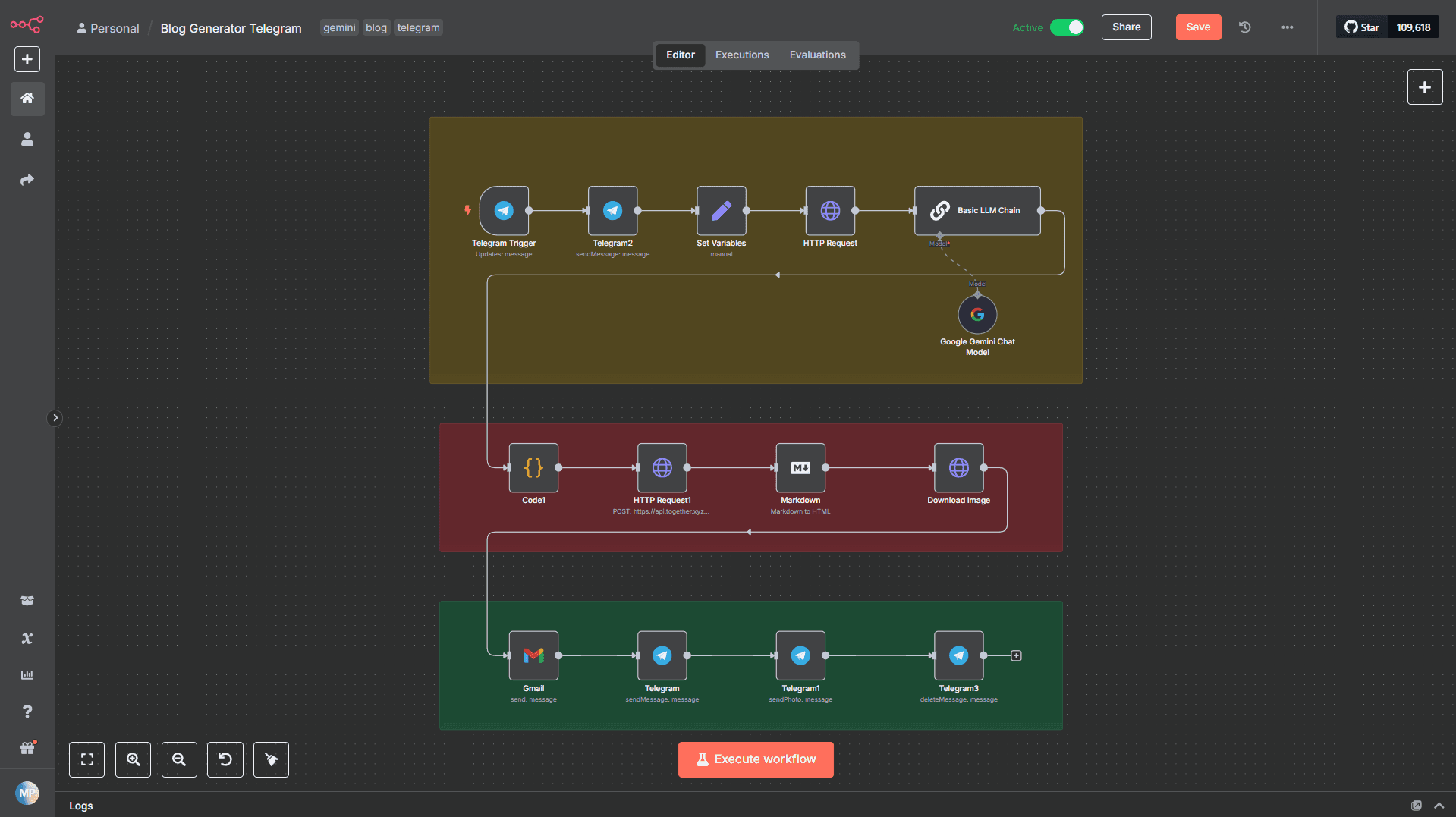Toggle the Active workflow switch off
This screenshot has width=1456, height=817.
point(1067,27)
